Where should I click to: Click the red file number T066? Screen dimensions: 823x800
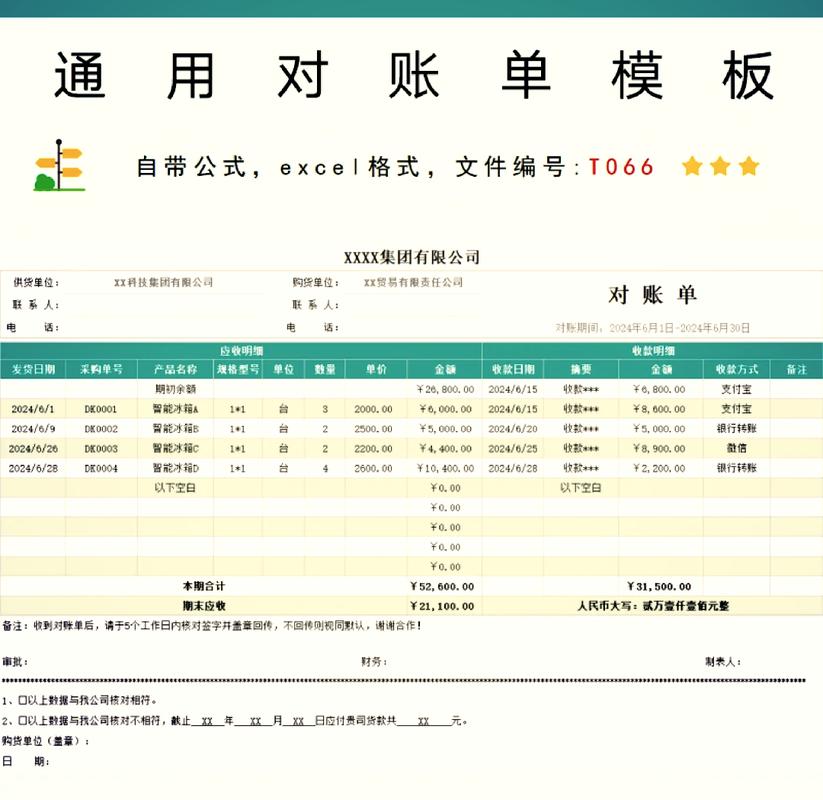[621, 167]
